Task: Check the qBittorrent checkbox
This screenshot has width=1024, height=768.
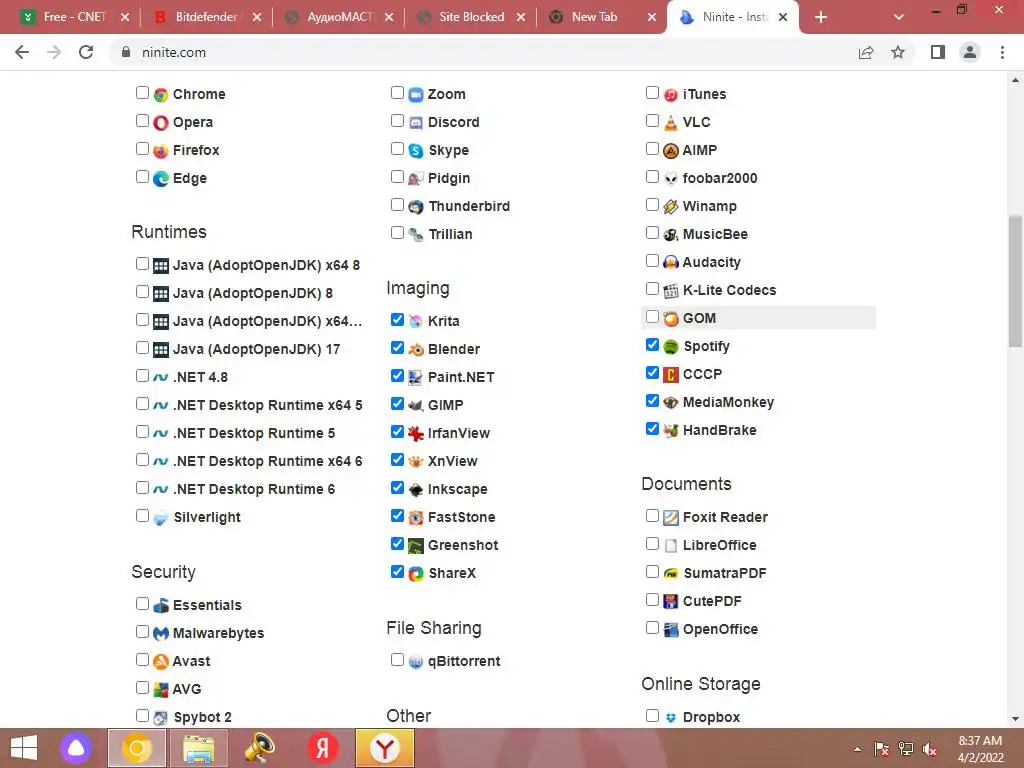Action: click(x=397, y=660)
